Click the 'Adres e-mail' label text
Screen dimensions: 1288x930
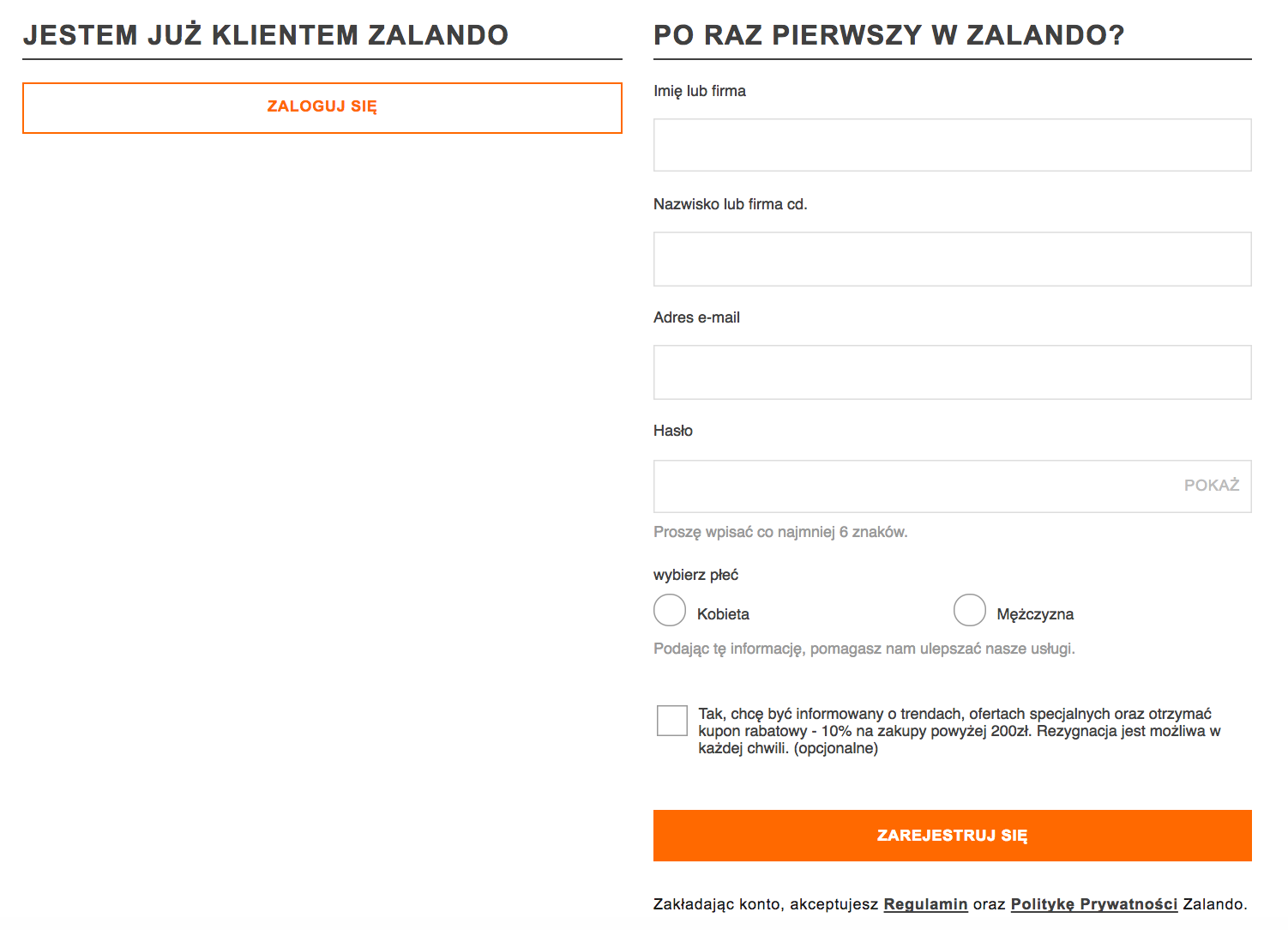tap(696, 317)
